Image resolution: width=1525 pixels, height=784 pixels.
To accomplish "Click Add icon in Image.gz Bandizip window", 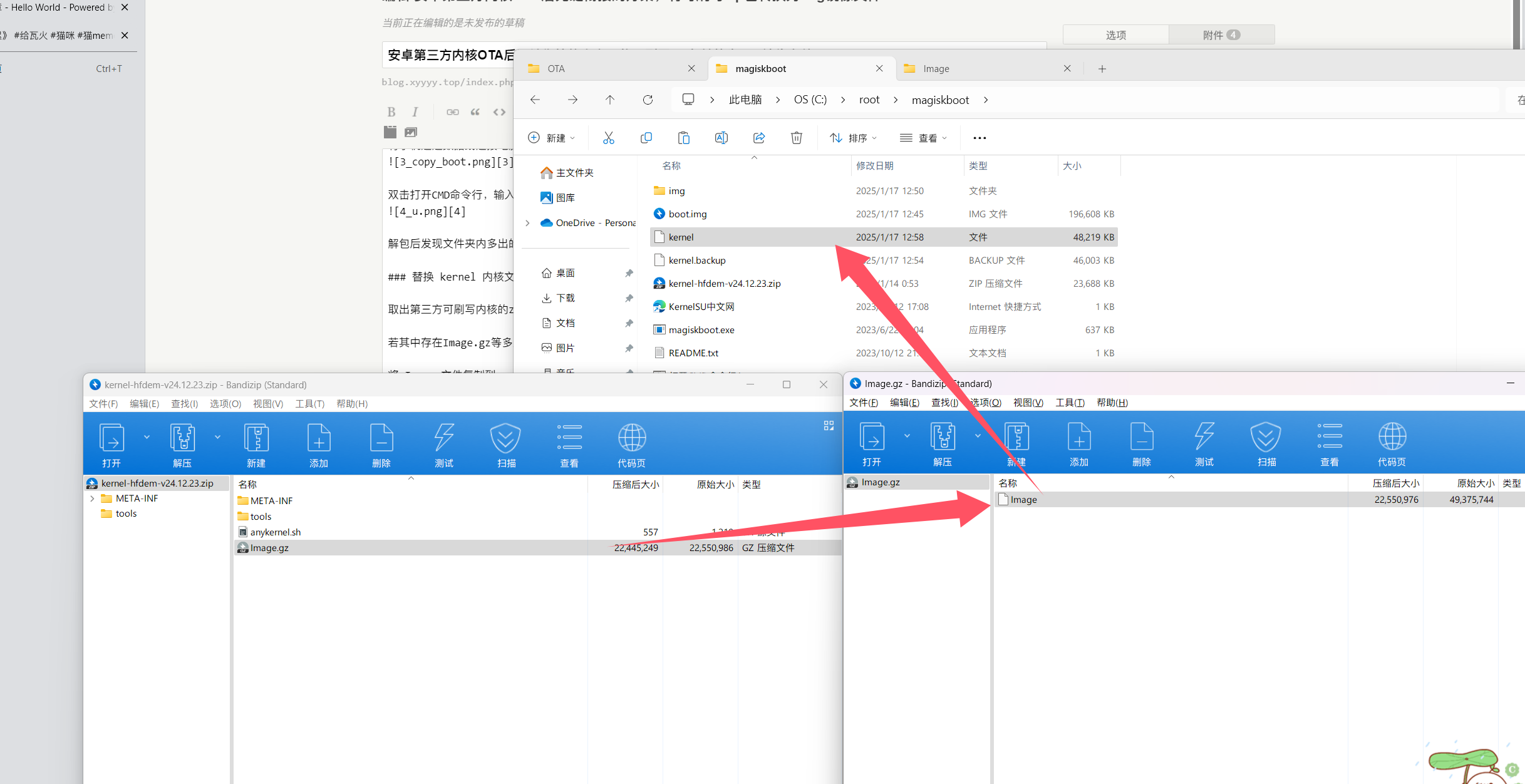I will 1079,436.
